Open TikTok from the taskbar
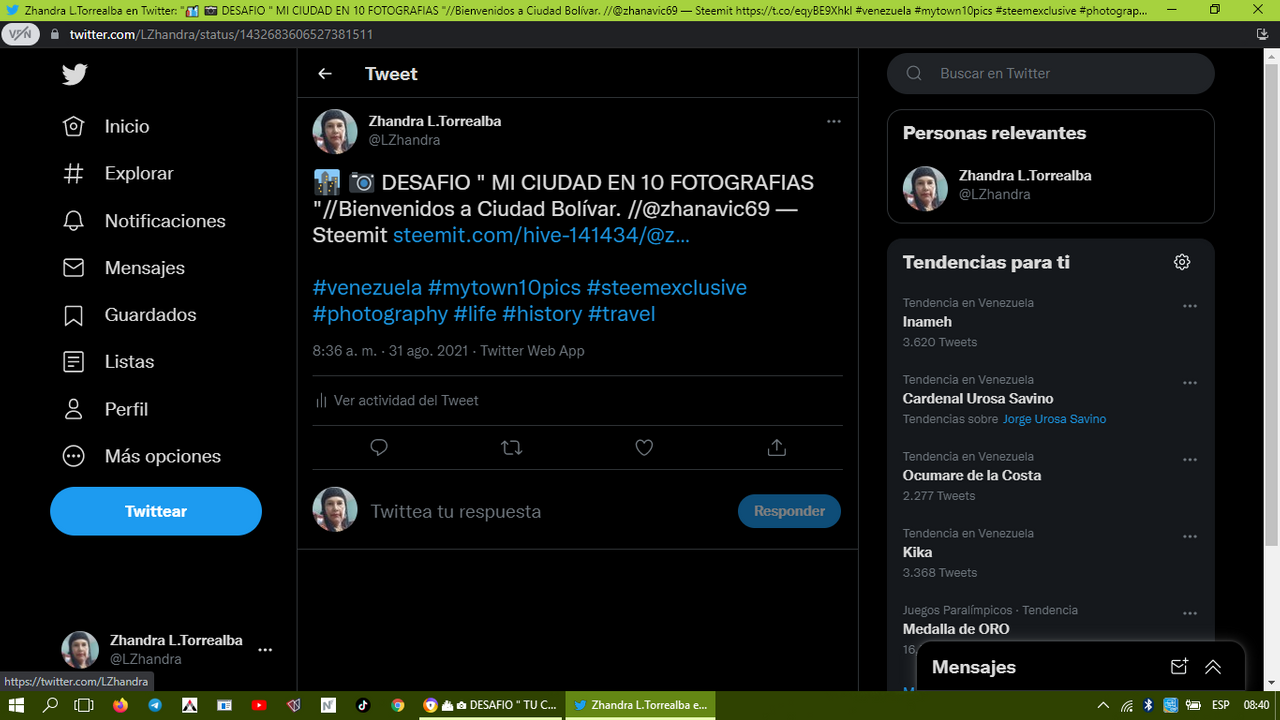1280x720 pixels. (362, 705)
